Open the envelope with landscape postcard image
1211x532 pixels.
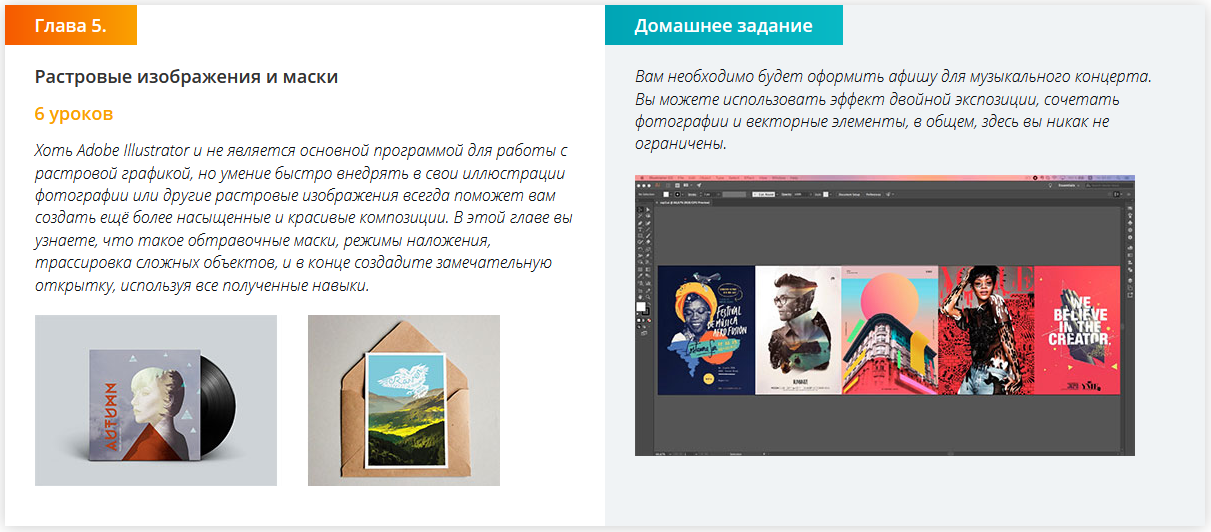click(404, 401)
